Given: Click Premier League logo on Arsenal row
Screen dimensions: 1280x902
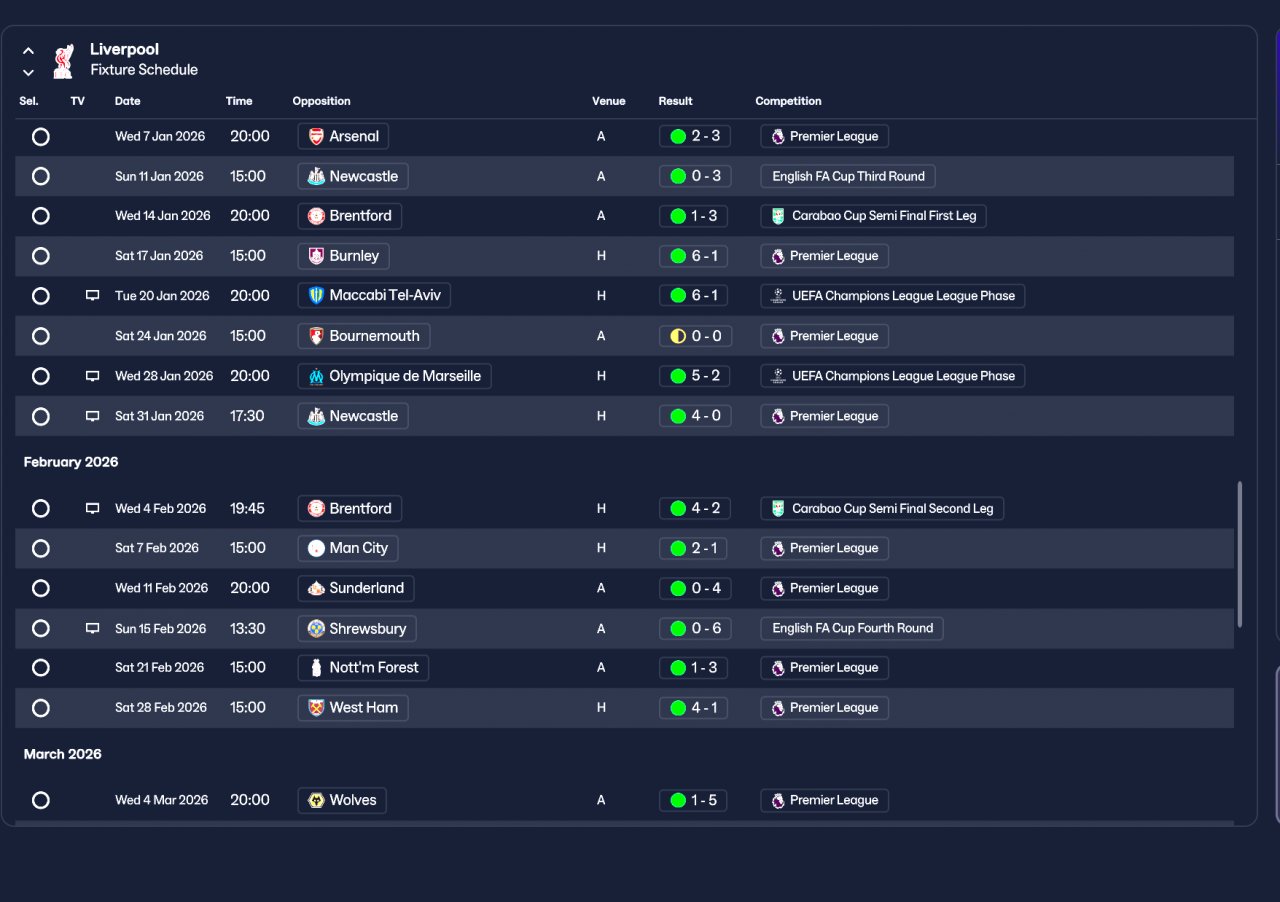Looking at the screenshot, I should click(778, 136).
